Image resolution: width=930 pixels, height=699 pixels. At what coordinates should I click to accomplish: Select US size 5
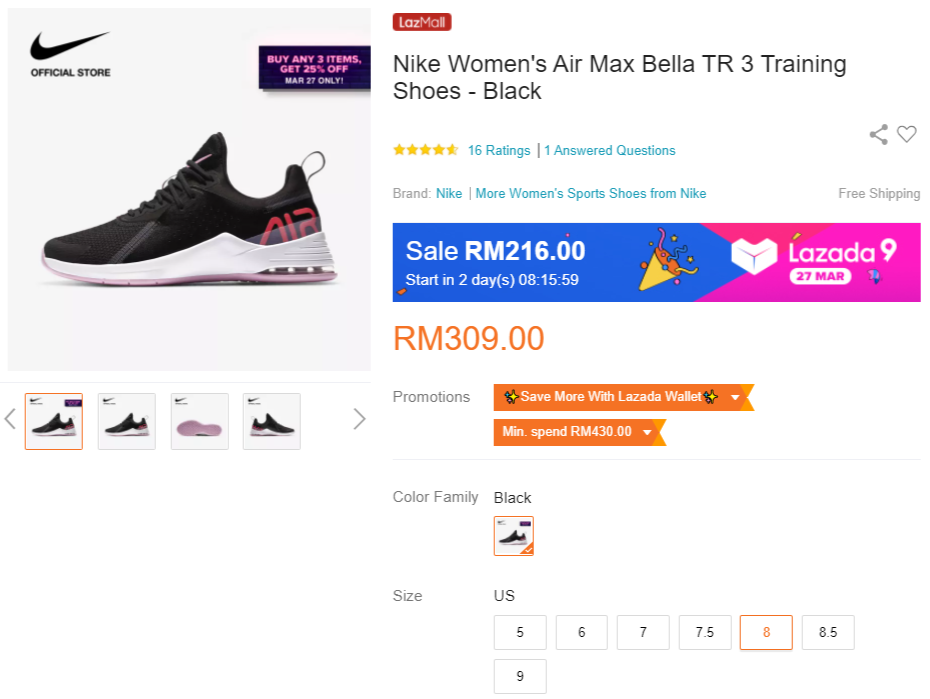(520, 632)
